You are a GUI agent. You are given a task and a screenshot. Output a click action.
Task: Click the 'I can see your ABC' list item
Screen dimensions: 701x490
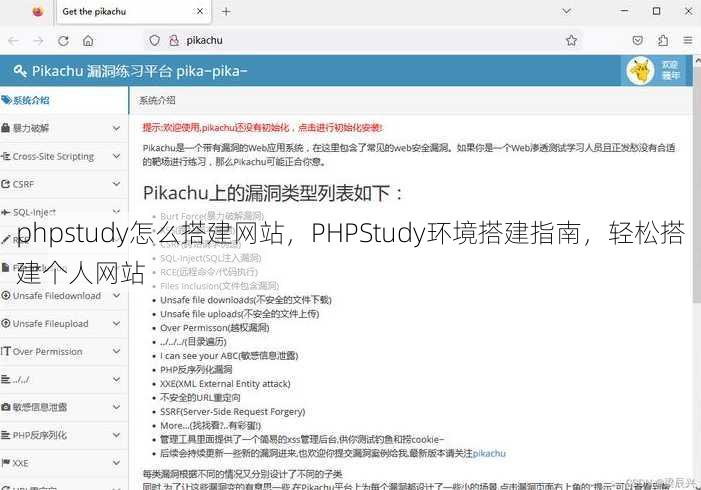pos(229,356)
